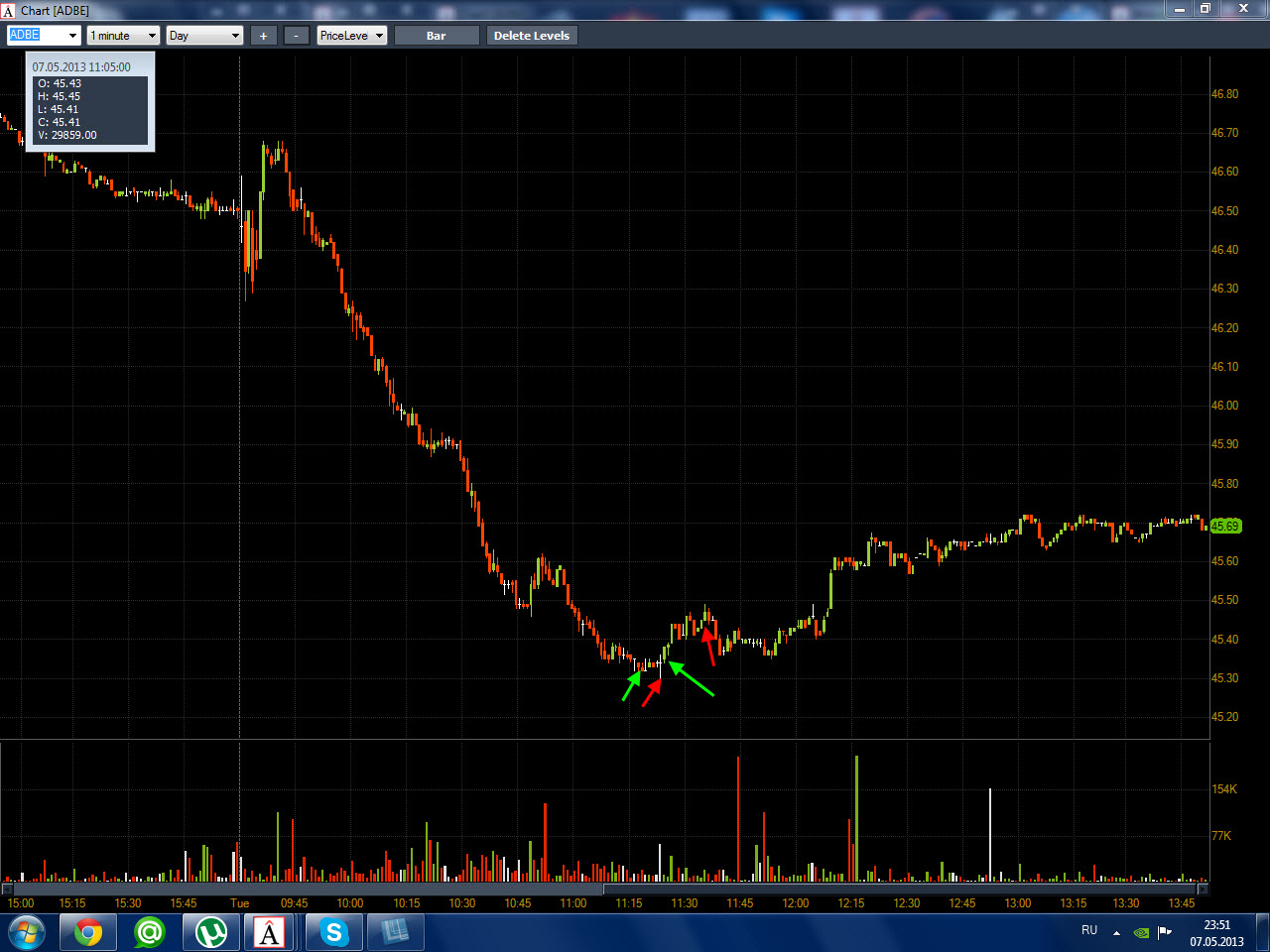This screenshot has height=952, width=1270.
Task: Open Skype from the taskbar
Action: pyautogui.click(x=333, y=933)
